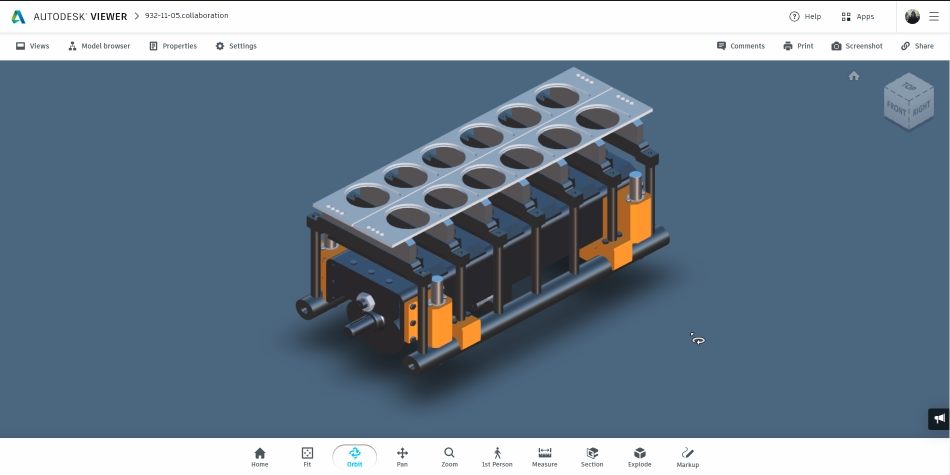Show the Properties panel
This screenshot has width=950, height=475.
(173, 46)
